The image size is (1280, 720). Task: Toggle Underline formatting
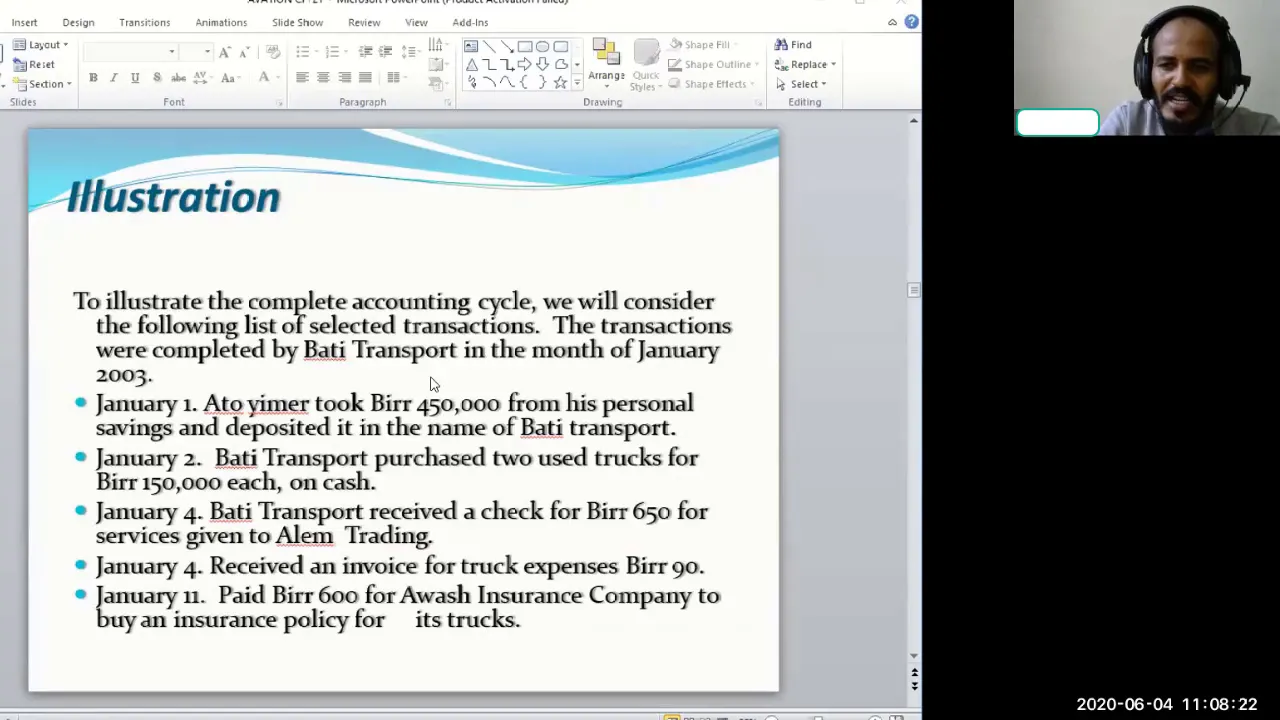pyautogui.click(x=135, y=77)
